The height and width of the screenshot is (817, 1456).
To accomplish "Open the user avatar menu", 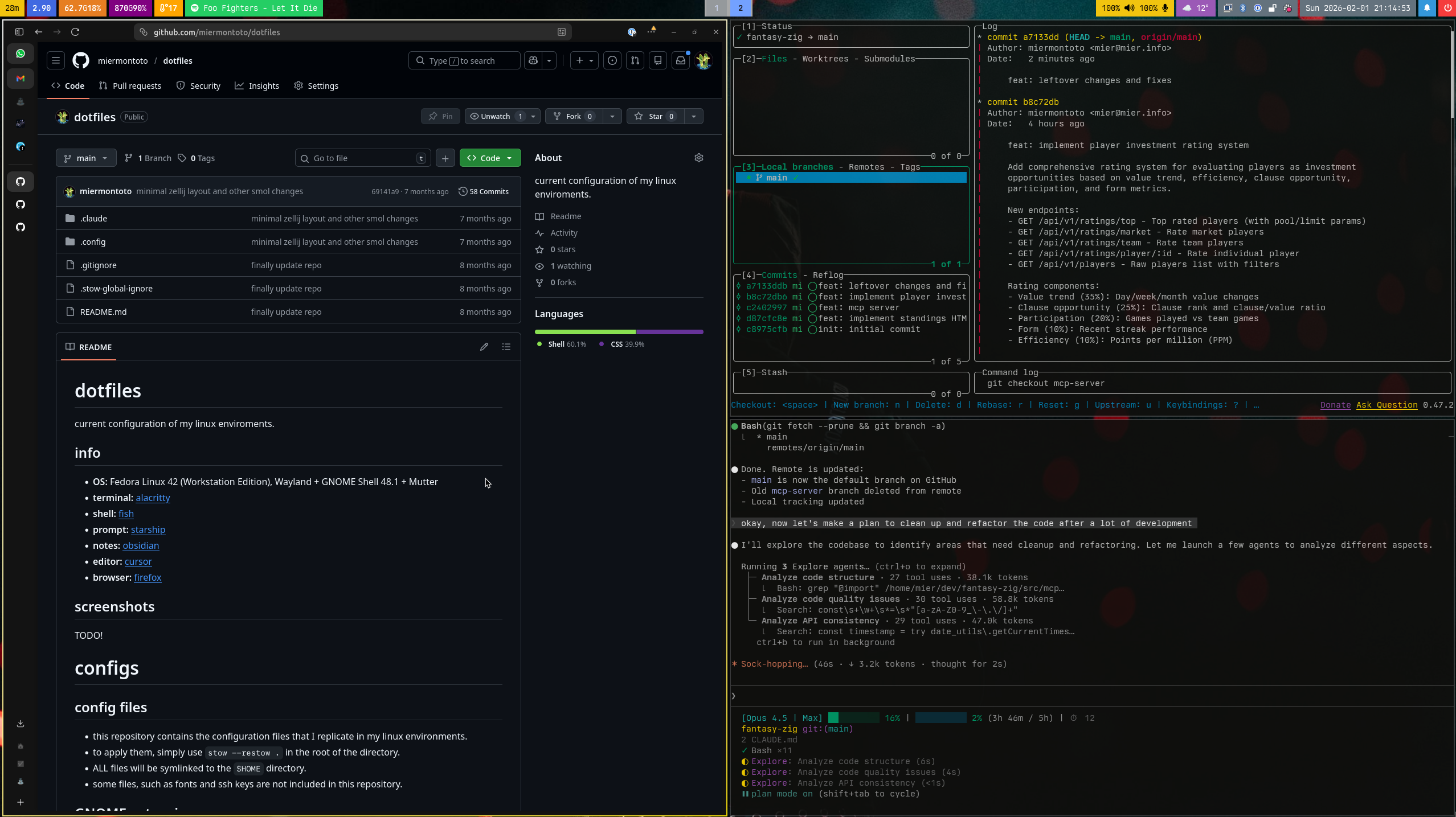I will point(704,60).
